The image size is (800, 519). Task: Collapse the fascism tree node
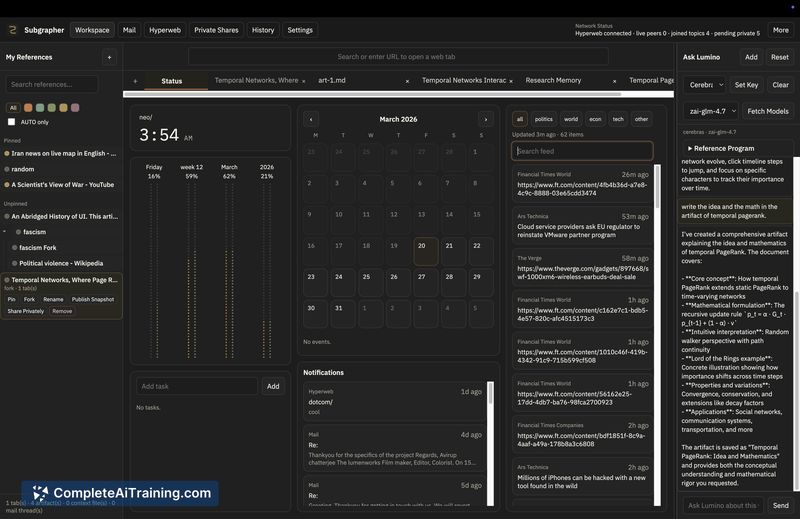[x=5, y=232]
